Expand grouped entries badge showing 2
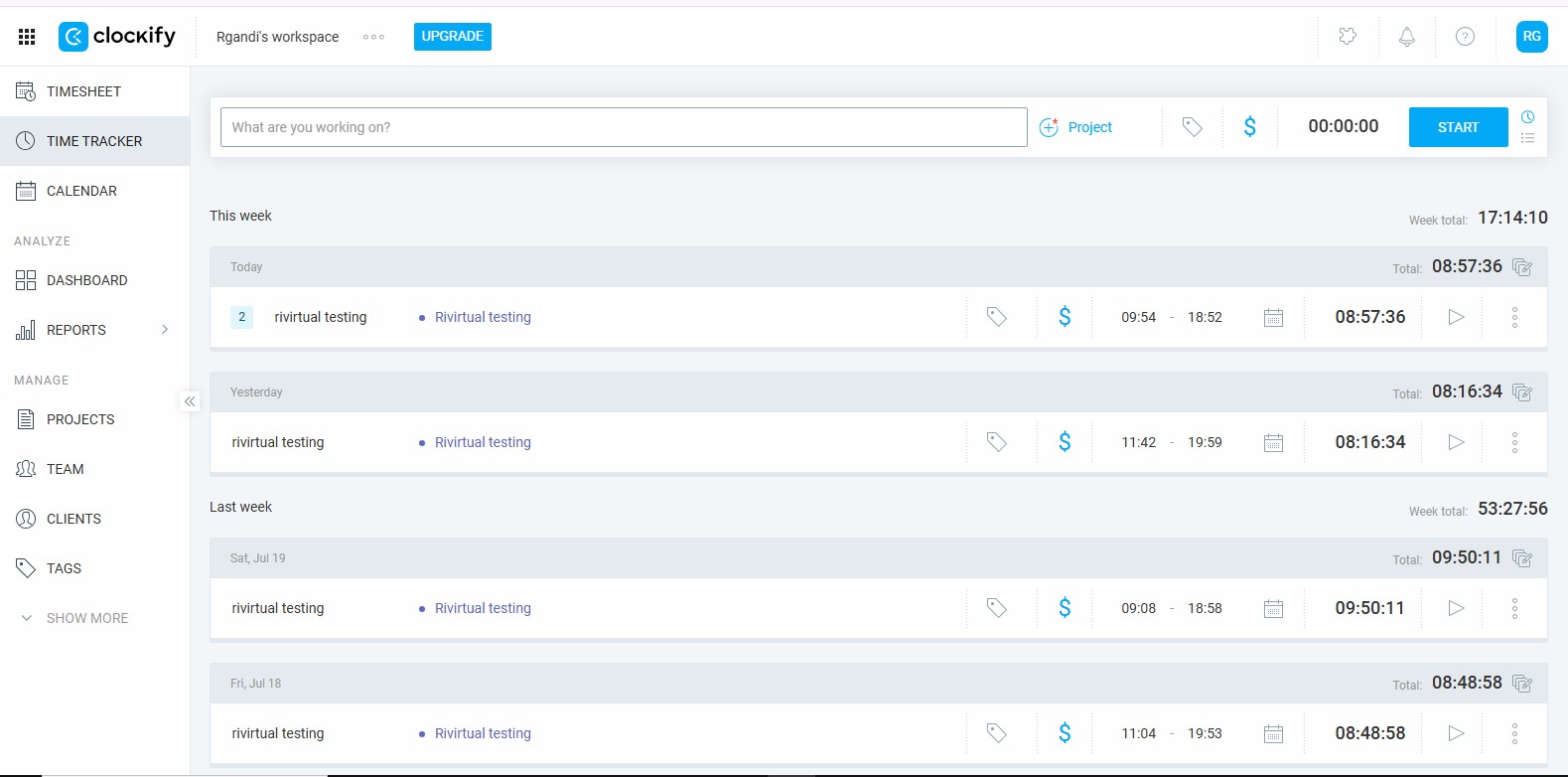Viewport: 1568px width, 777px height. pos(241,317)
